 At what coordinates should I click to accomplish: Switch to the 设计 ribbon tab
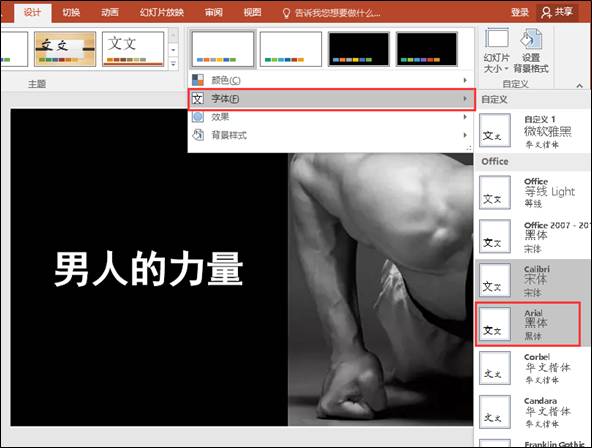point(32,12)
